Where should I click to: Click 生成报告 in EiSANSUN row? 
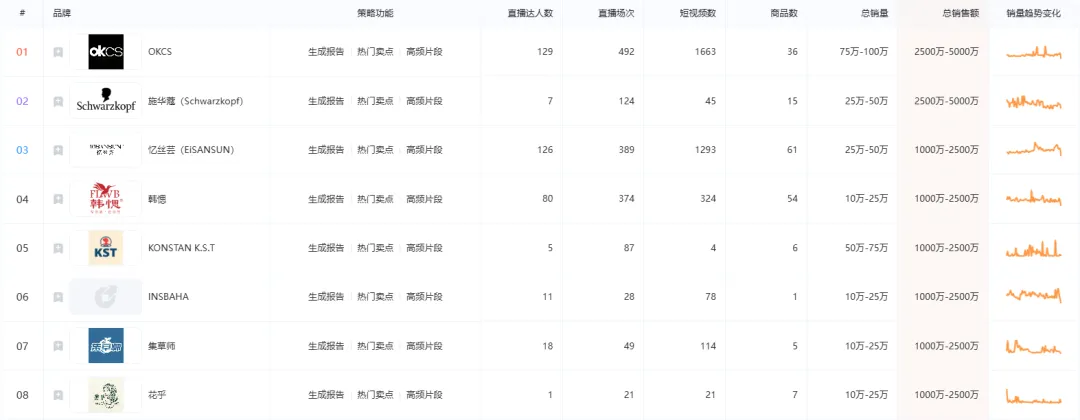326,150
